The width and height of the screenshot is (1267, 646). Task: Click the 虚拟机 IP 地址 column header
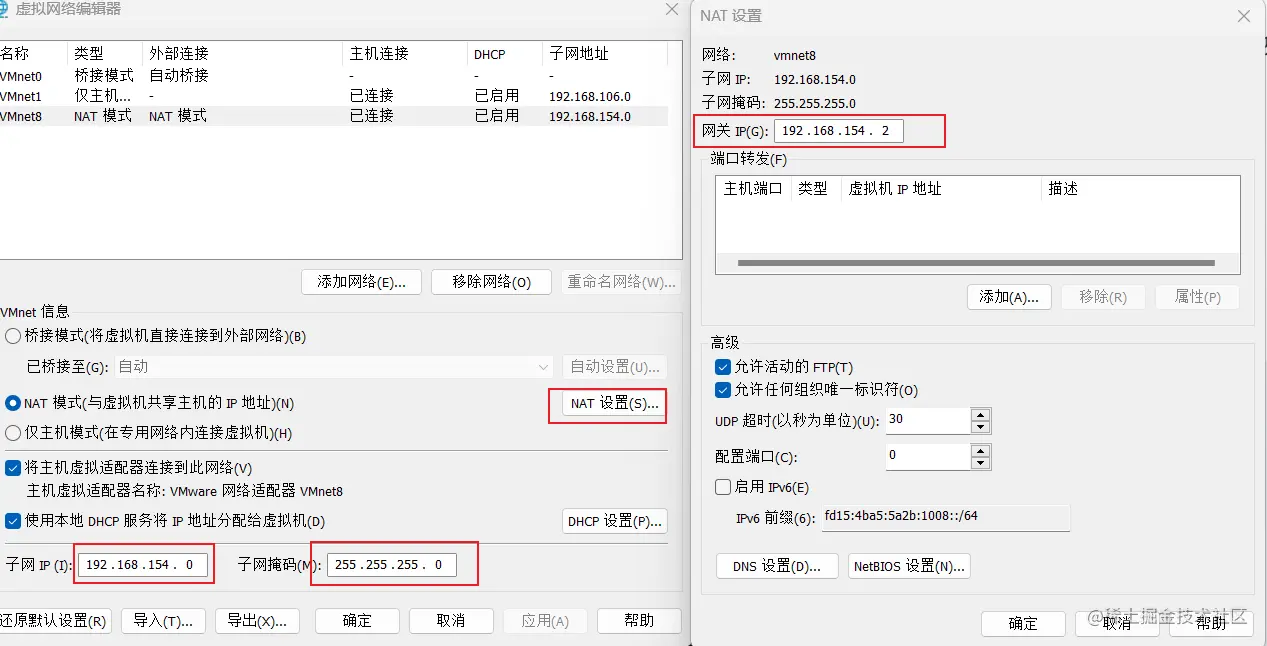click(x=941, y=188)
